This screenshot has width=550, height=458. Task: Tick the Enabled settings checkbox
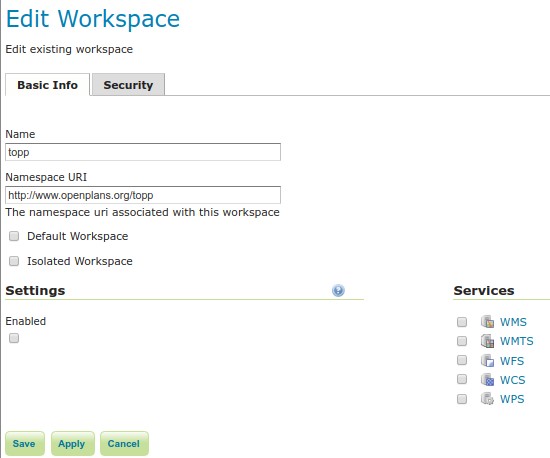(14, 338)
